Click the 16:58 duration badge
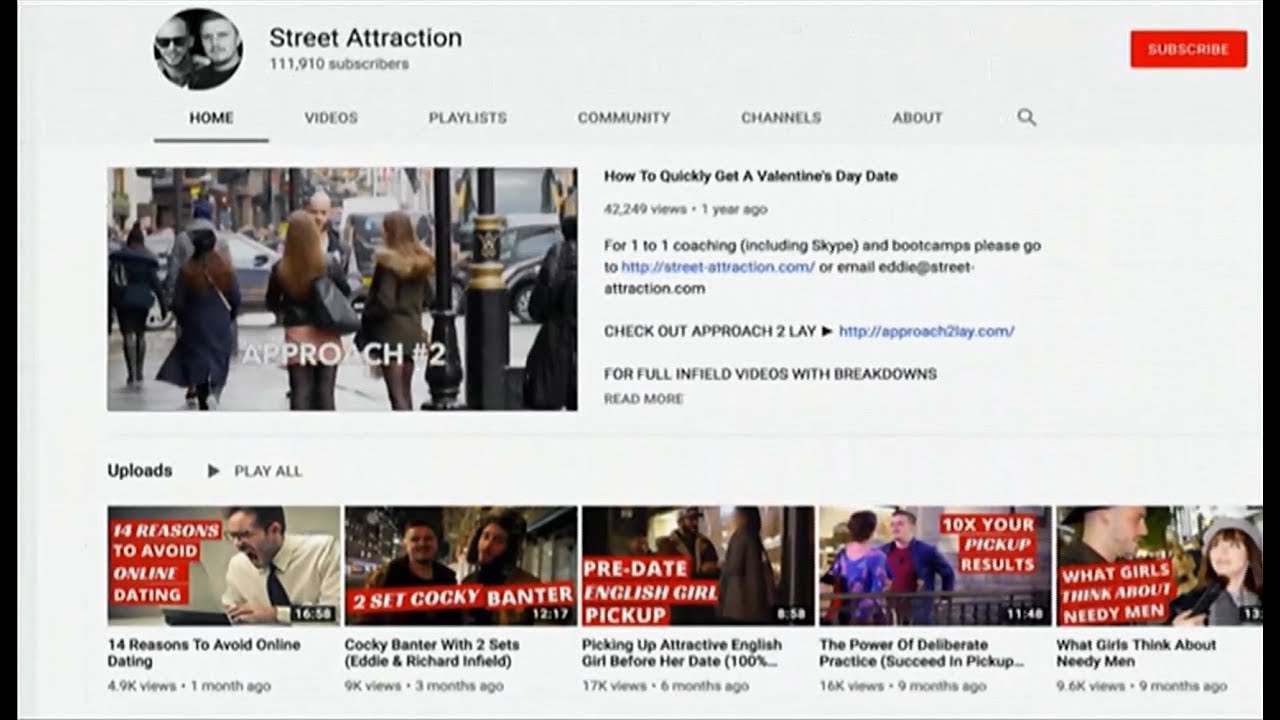The height and width of the screenshot is (720, 1280). coord(315,613)
